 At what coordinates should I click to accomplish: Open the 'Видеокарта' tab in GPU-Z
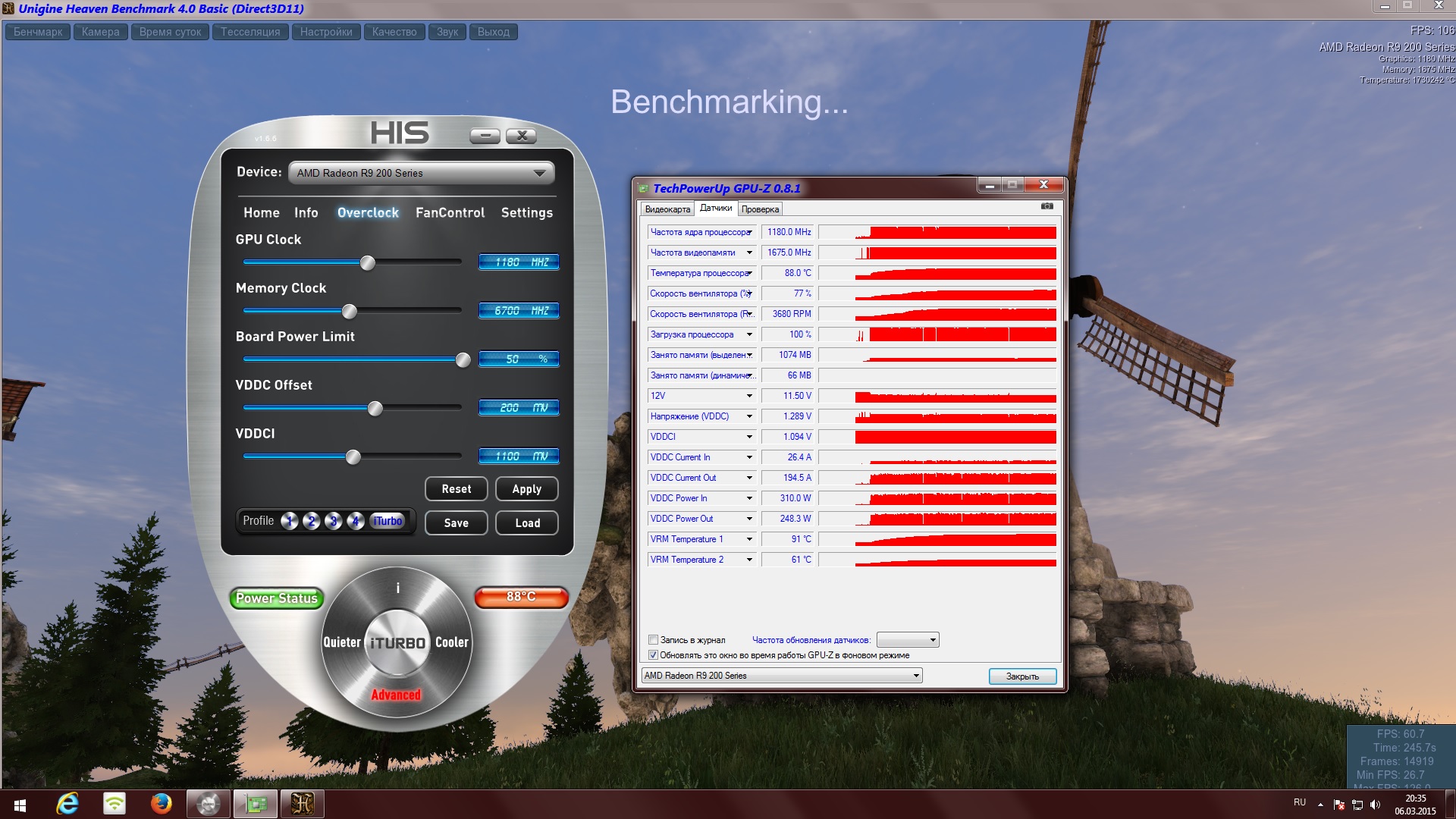click(667, 209)
